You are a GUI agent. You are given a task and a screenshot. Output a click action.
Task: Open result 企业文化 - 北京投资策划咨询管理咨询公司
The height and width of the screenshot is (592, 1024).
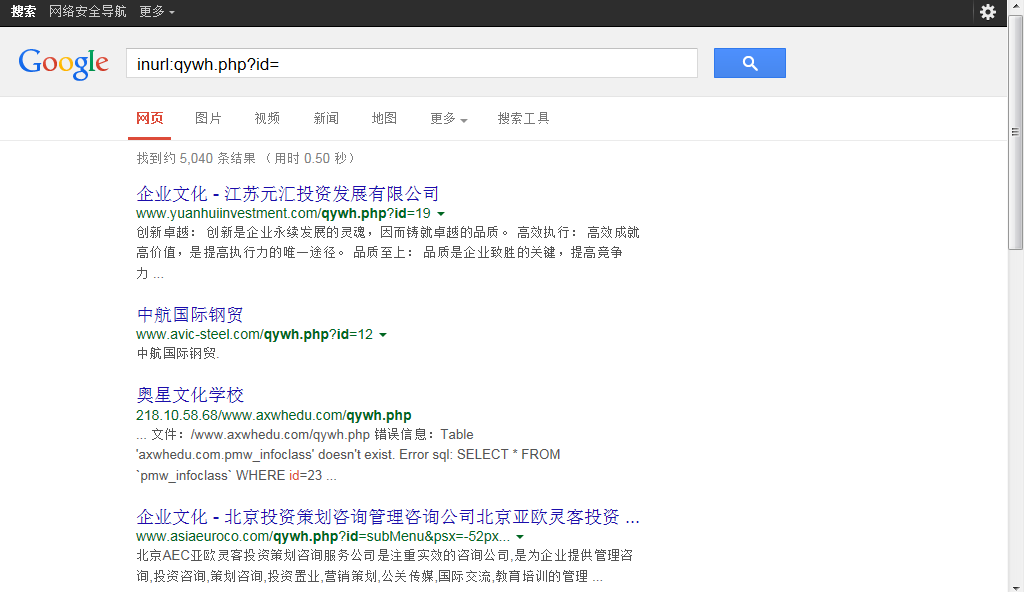(x=388, y=517)
